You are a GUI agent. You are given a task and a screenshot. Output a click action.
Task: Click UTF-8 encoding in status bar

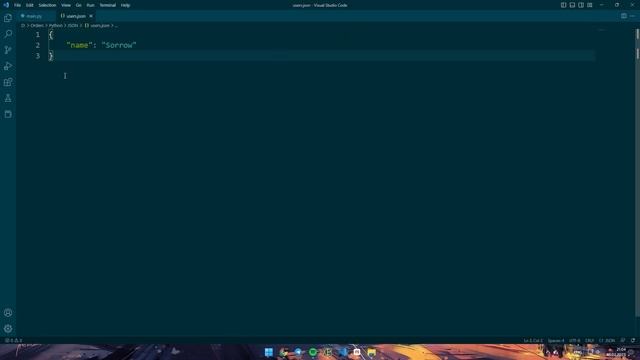tap(574, 340)
